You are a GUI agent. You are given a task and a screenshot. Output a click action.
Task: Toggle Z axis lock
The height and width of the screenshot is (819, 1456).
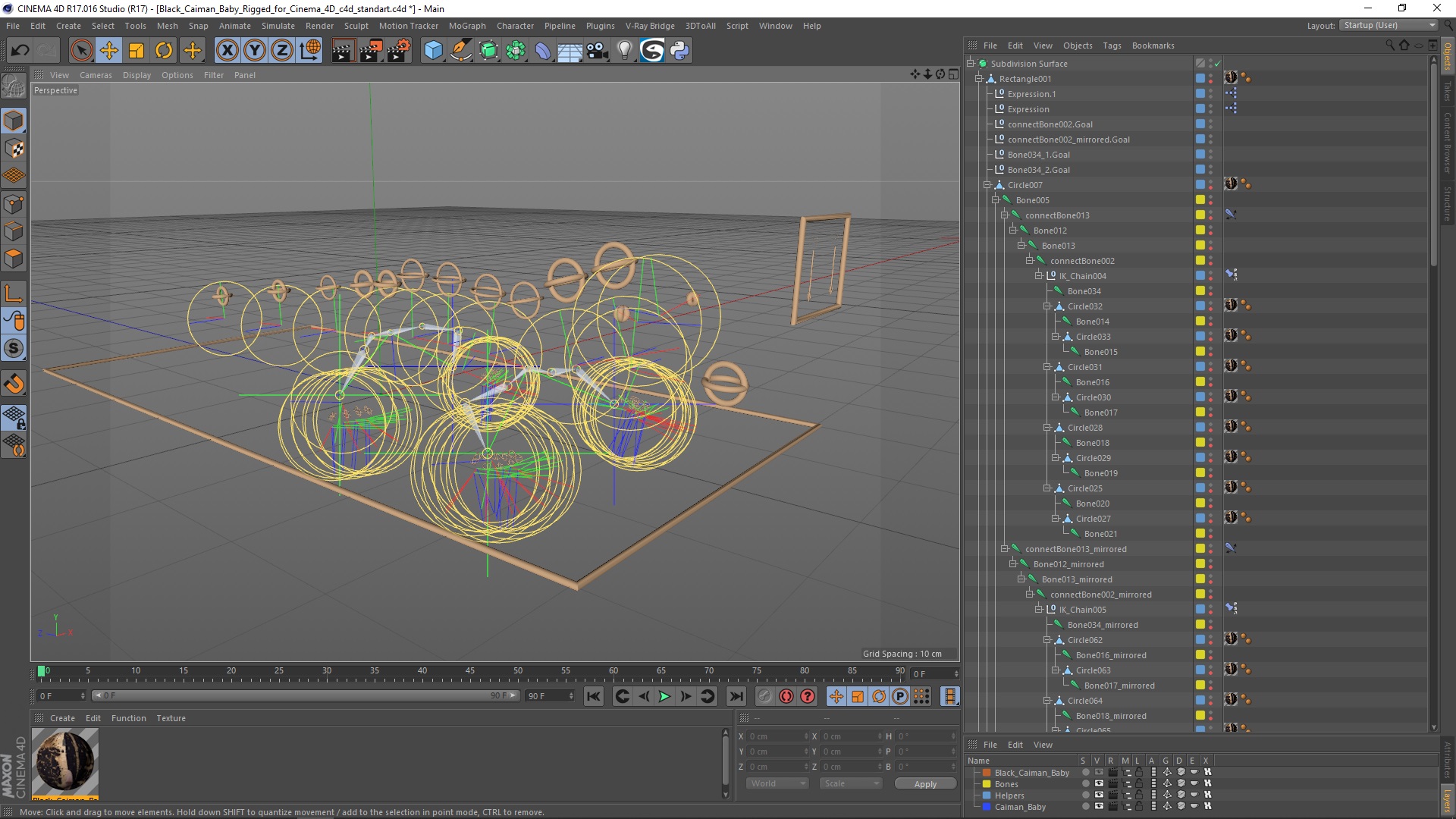[282, 51]
